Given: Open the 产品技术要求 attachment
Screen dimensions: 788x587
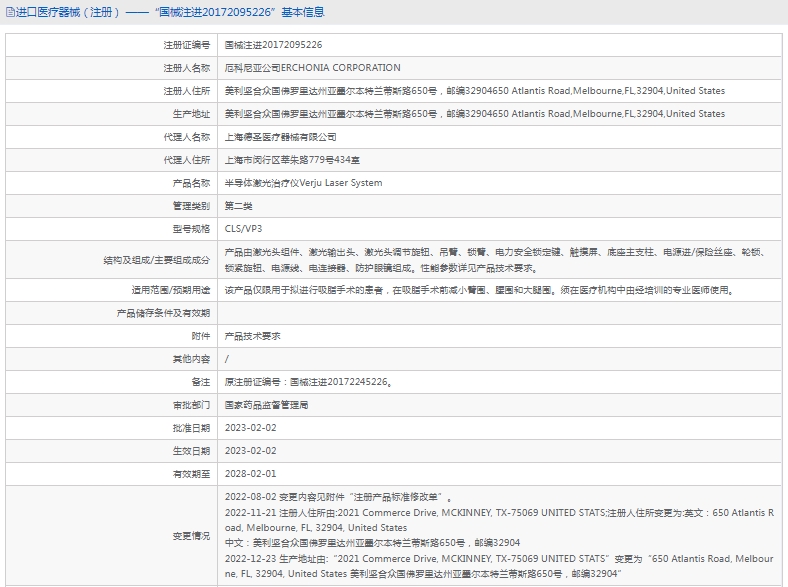Looking at the screenshot, I should [252, 336].
